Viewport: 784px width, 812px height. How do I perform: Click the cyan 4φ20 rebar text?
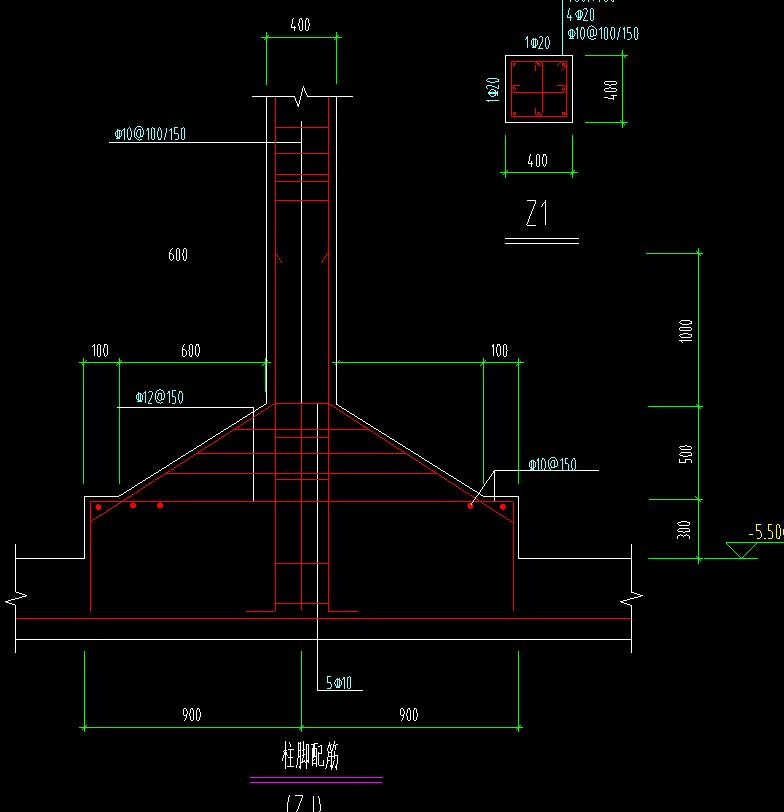tap(580, 15)
